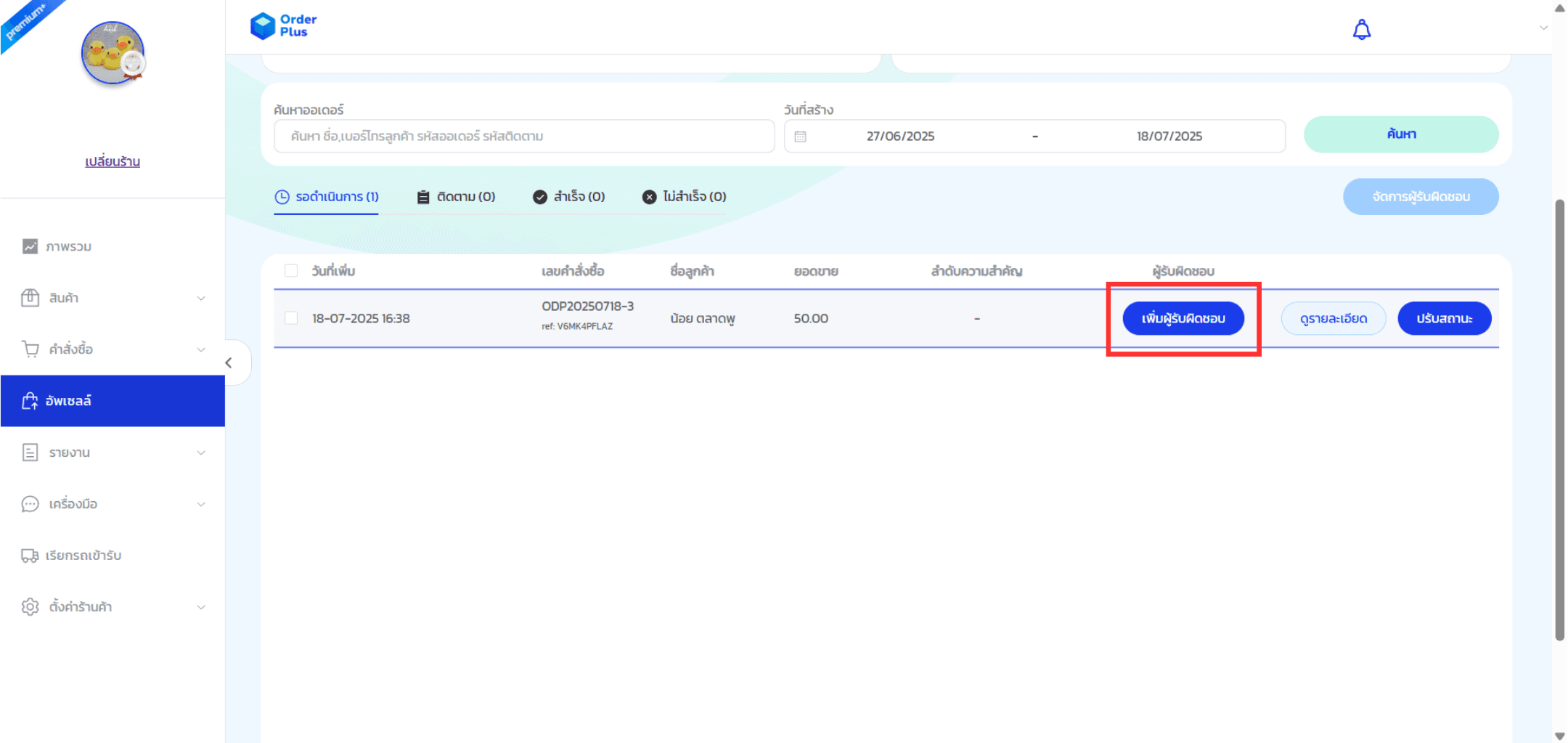This screenshot has width=1568, height=743.
Task: Click the ยอดขาย column header
Action: [816, 272]
